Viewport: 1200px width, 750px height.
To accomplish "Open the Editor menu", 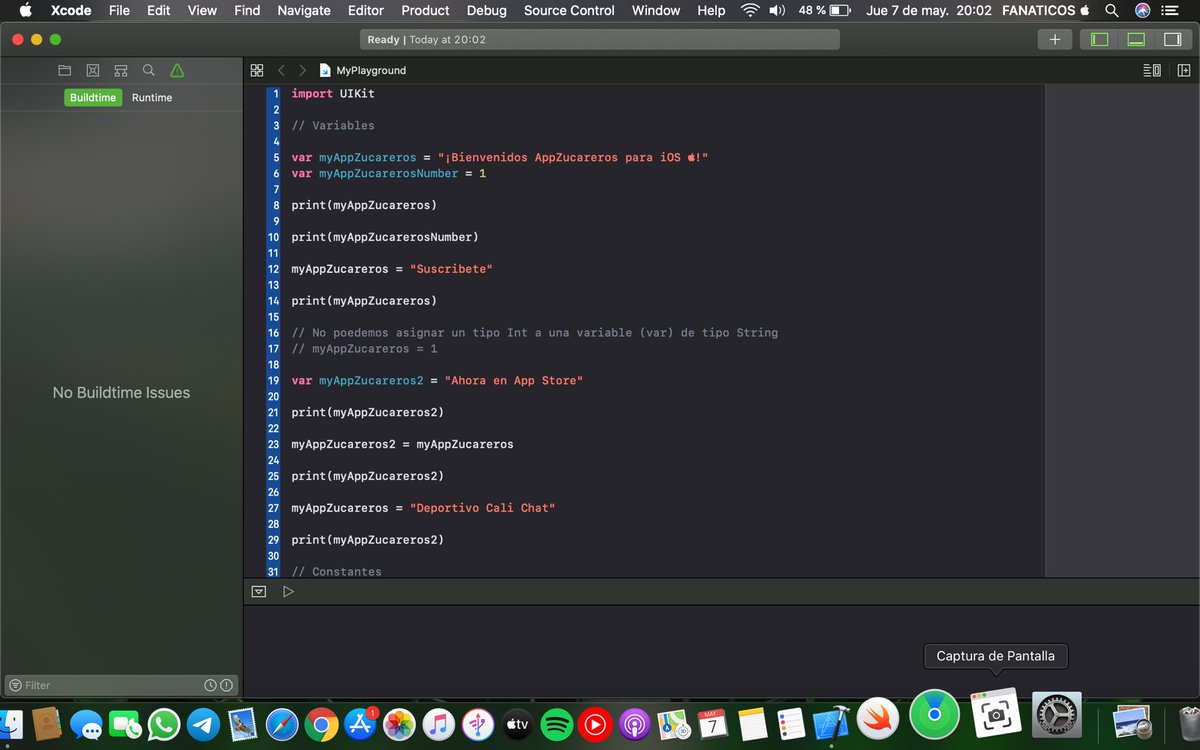I will (x=366, y=10).
